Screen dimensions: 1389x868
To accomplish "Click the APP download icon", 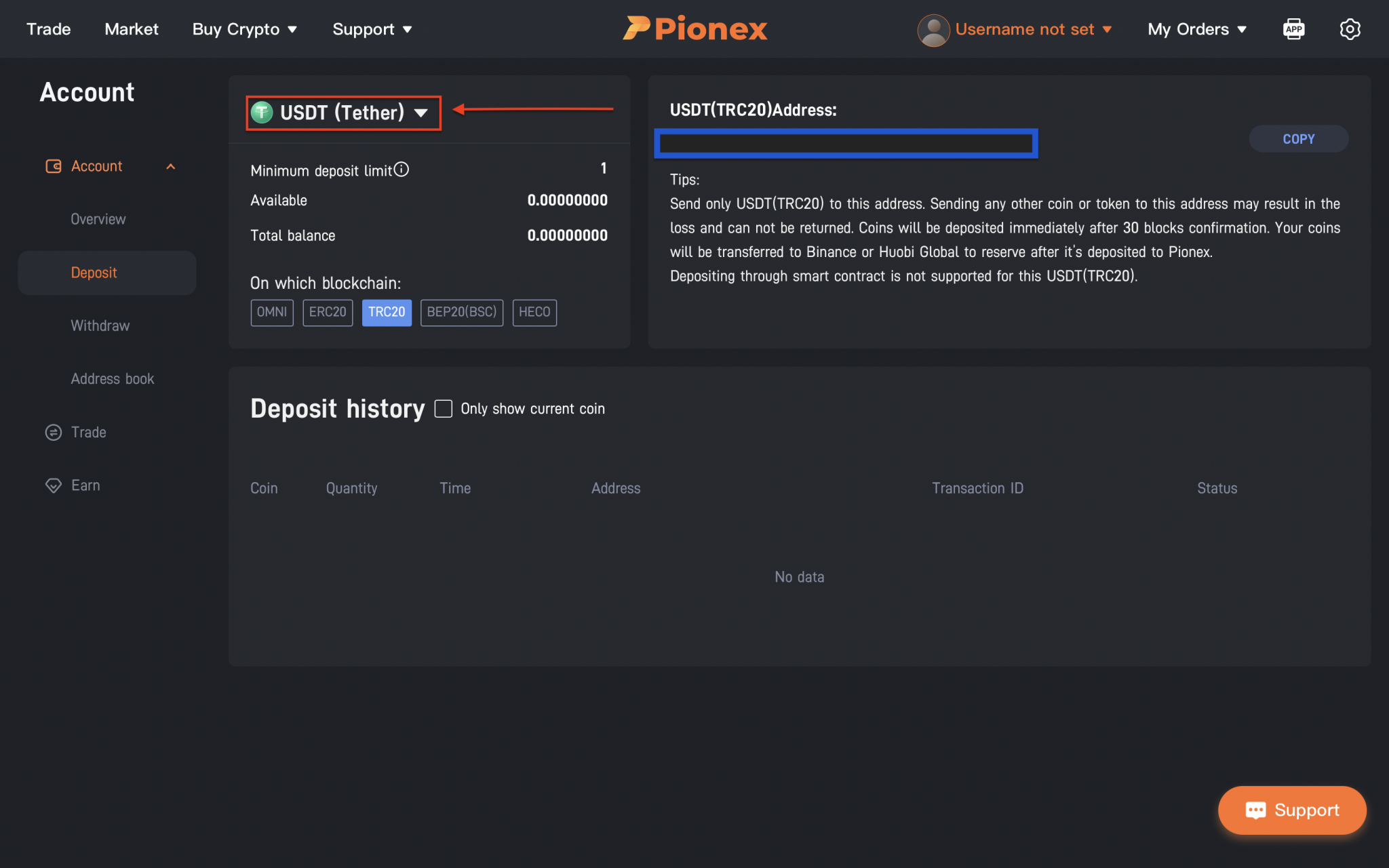I will tap(1294, 28).
